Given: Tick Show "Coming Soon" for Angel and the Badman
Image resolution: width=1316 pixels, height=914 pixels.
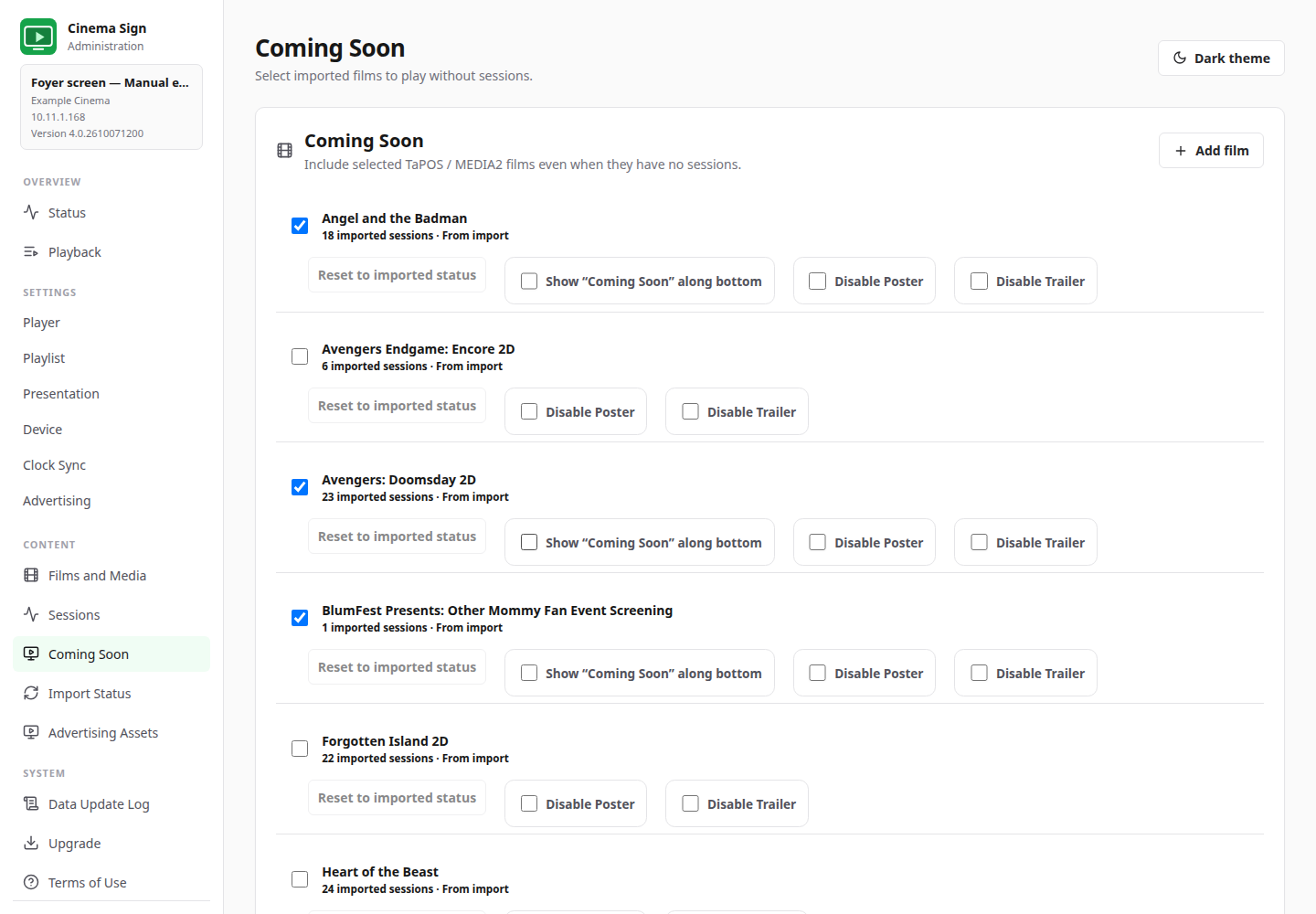Looking at the screenshot, I should pyautogui.click(x=529, y=282).
